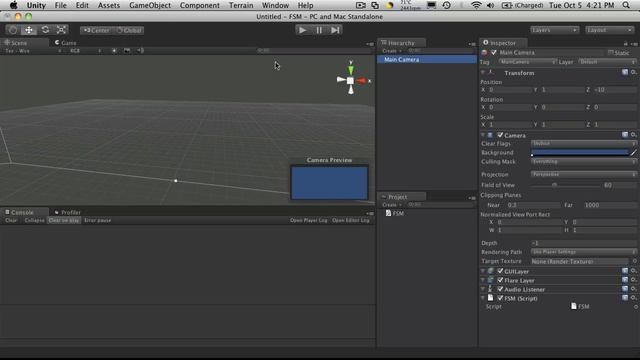
Task: Toggle Audio Listener enabled checkbox
Action: [500, 289]
